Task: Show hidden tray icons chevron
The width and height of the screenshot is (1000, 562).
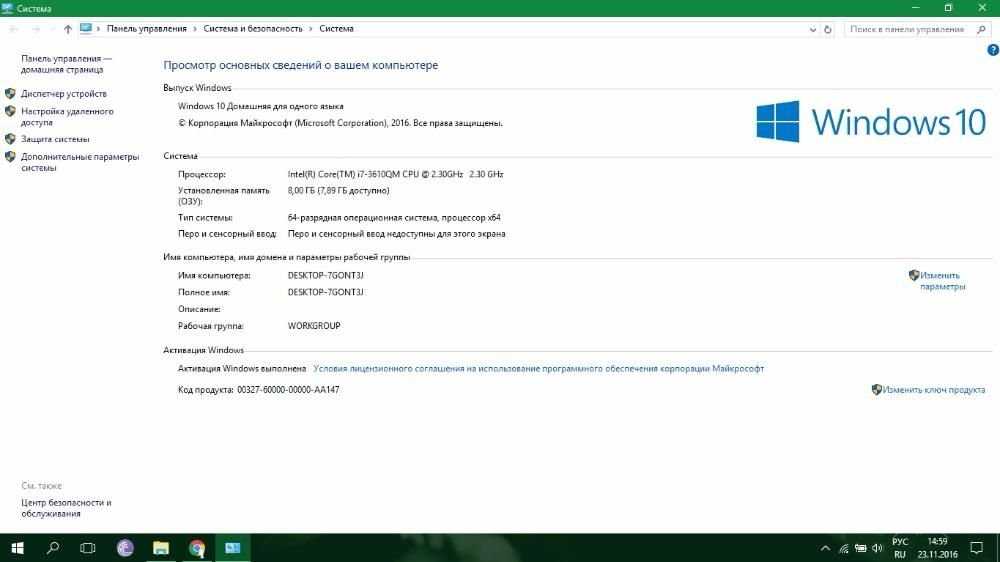Action: pyautogui.click(x=825, y=549)
